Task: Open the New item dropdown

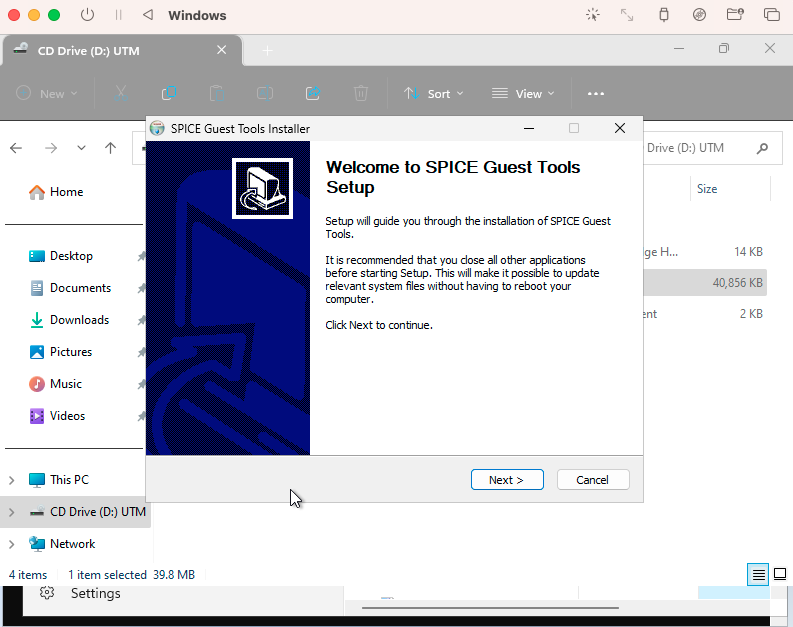Action: point(47,94)
